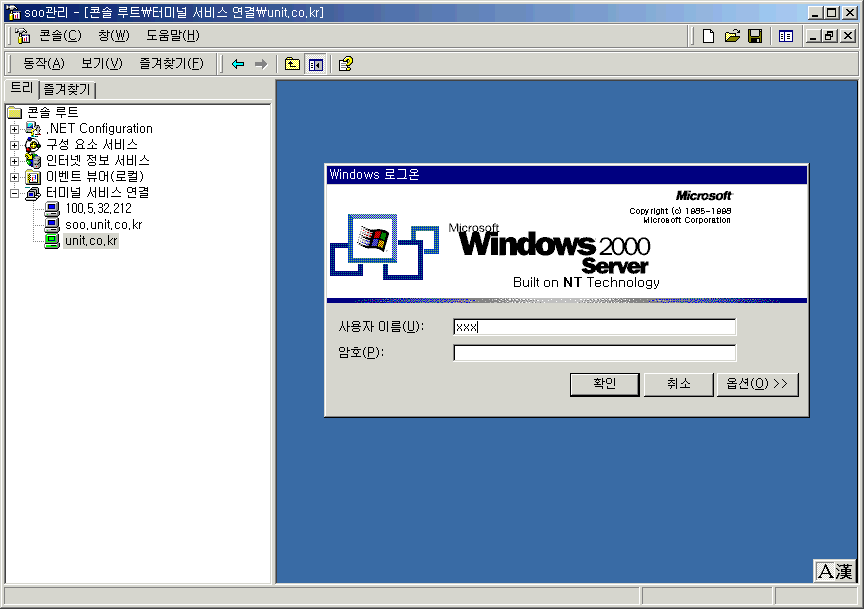
Task: Select the 콘솔 루트 tree label
Action: pos(53,113)
